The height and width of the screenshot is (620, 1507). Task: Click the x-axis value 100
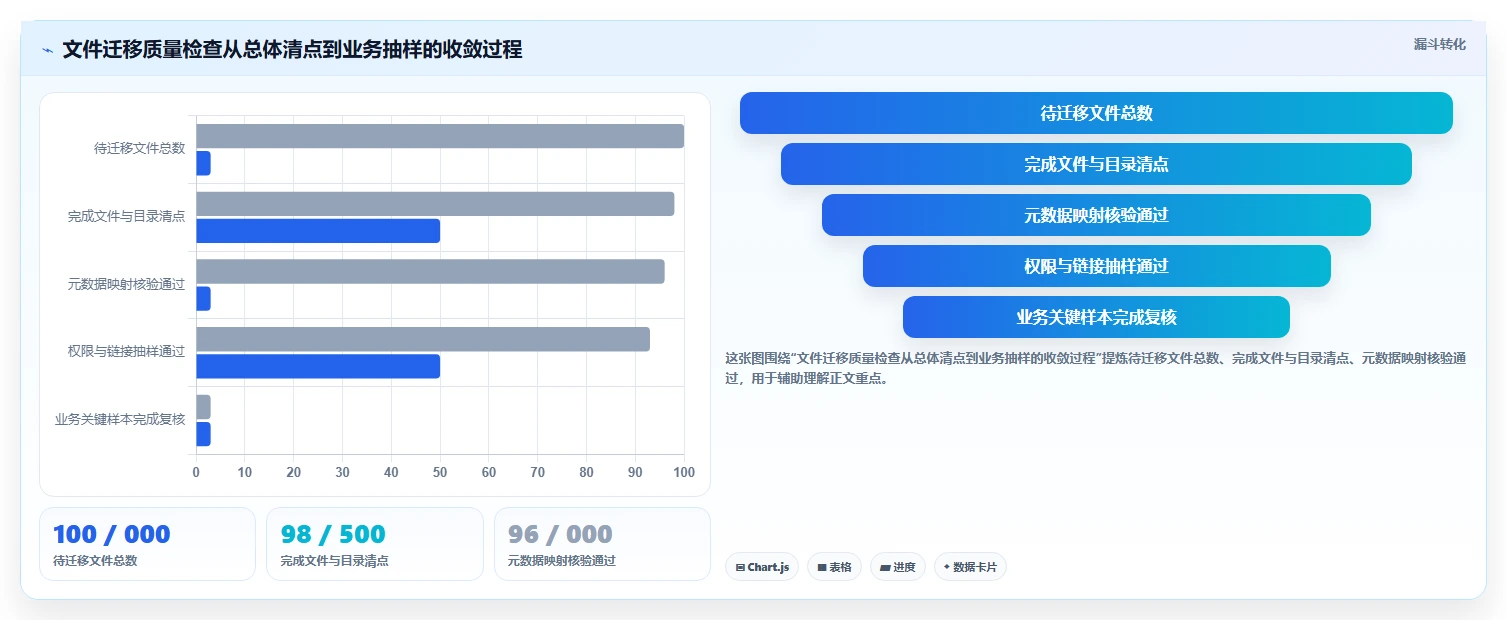click(x=684, y=472)
